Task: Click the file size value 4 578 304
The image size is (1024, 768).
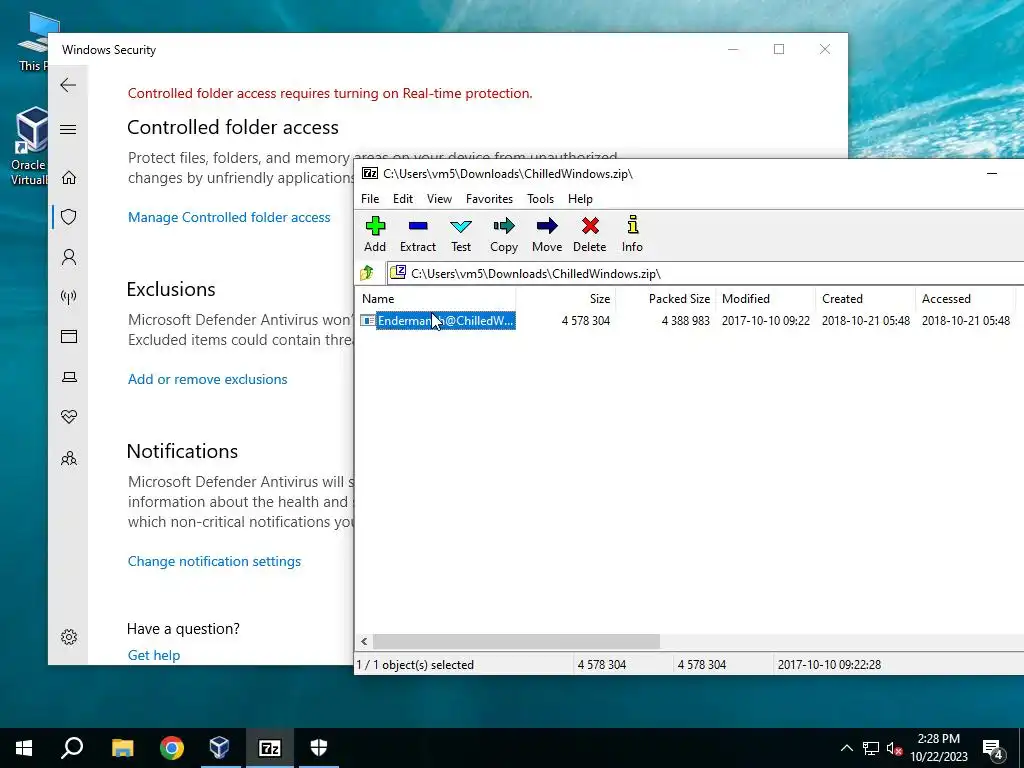Action: [x=586, y=321]
